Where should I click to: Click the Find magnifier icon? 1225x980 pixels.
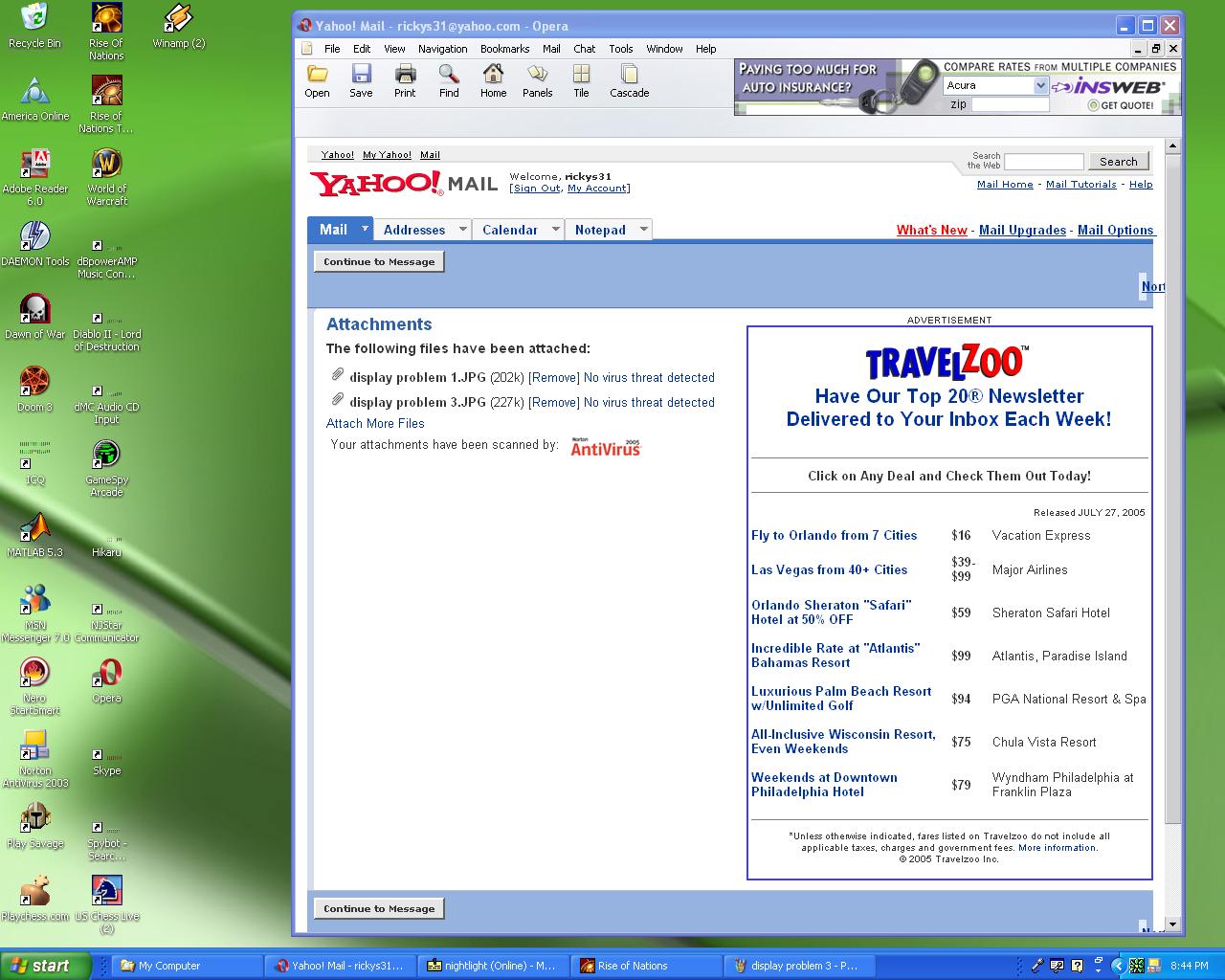click(449, 80)
